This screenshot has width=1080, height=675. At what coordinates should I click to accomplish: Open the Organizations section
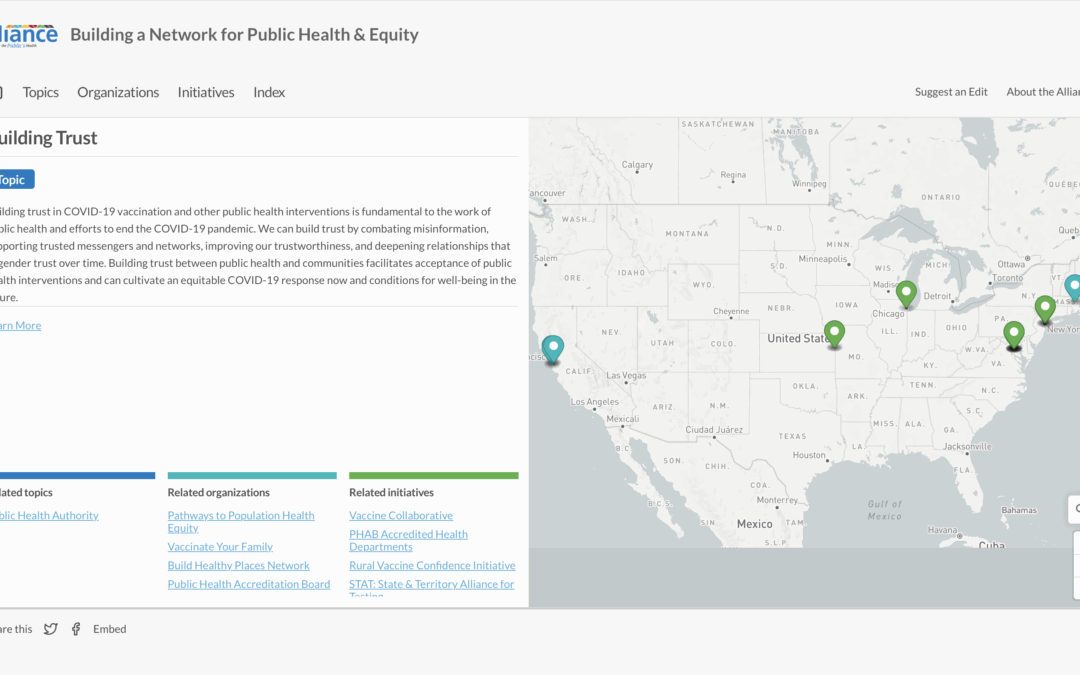point(118,91)
